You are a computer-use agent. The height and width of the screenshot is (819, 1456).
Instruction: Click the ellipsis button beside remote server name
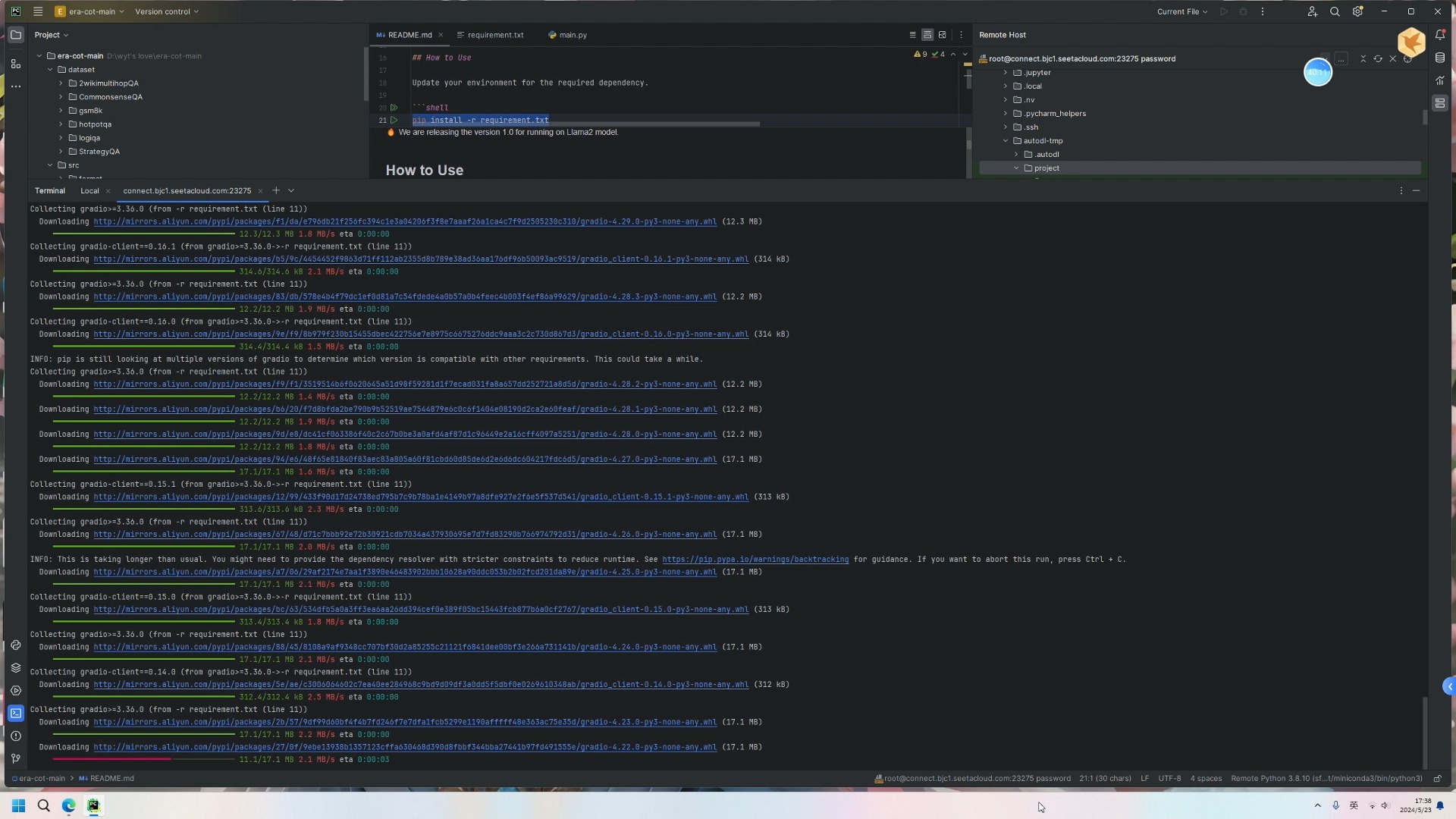pos(1341,58)
